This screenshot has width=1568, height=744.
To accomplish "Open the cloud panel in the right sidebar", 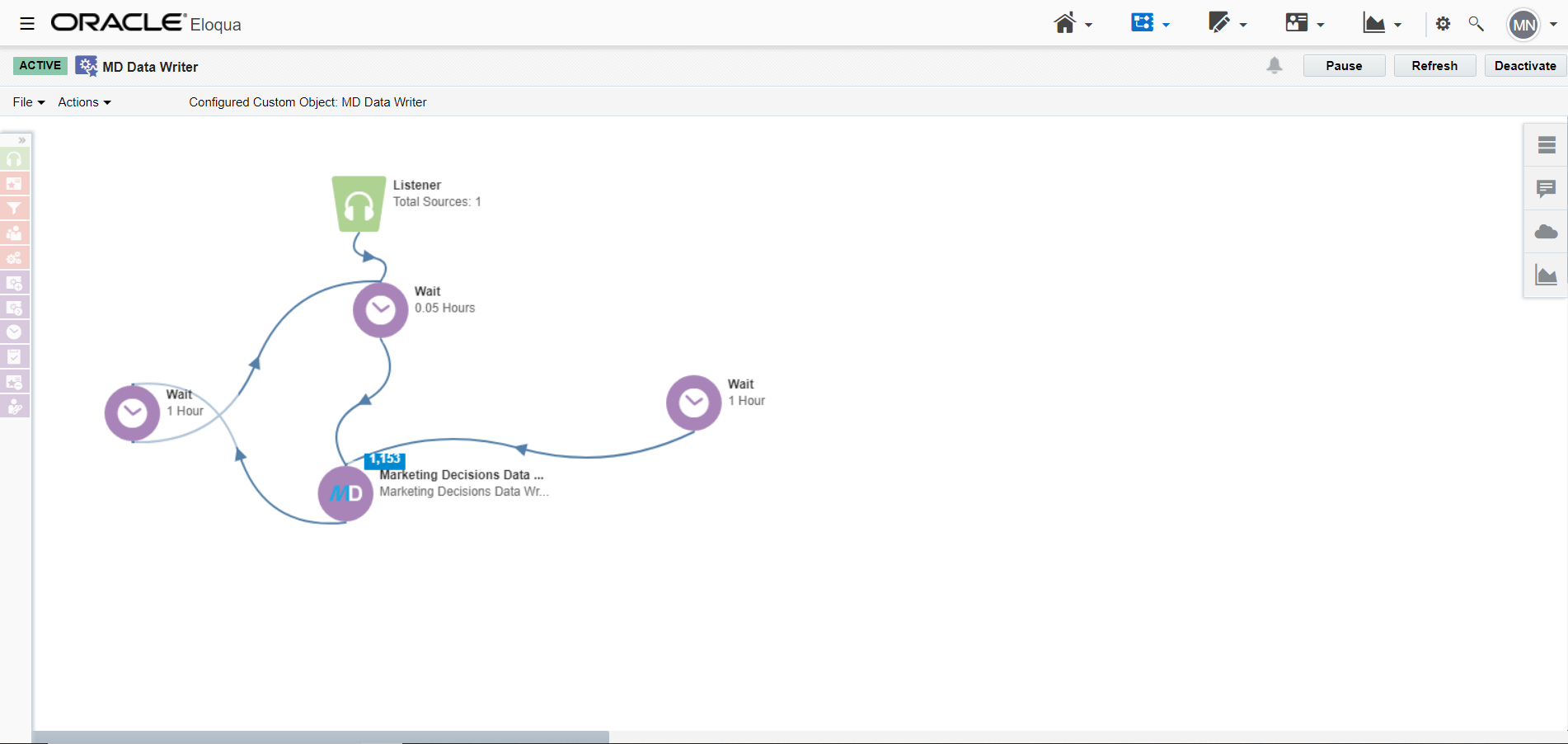I will click(x=1546, y=232).
